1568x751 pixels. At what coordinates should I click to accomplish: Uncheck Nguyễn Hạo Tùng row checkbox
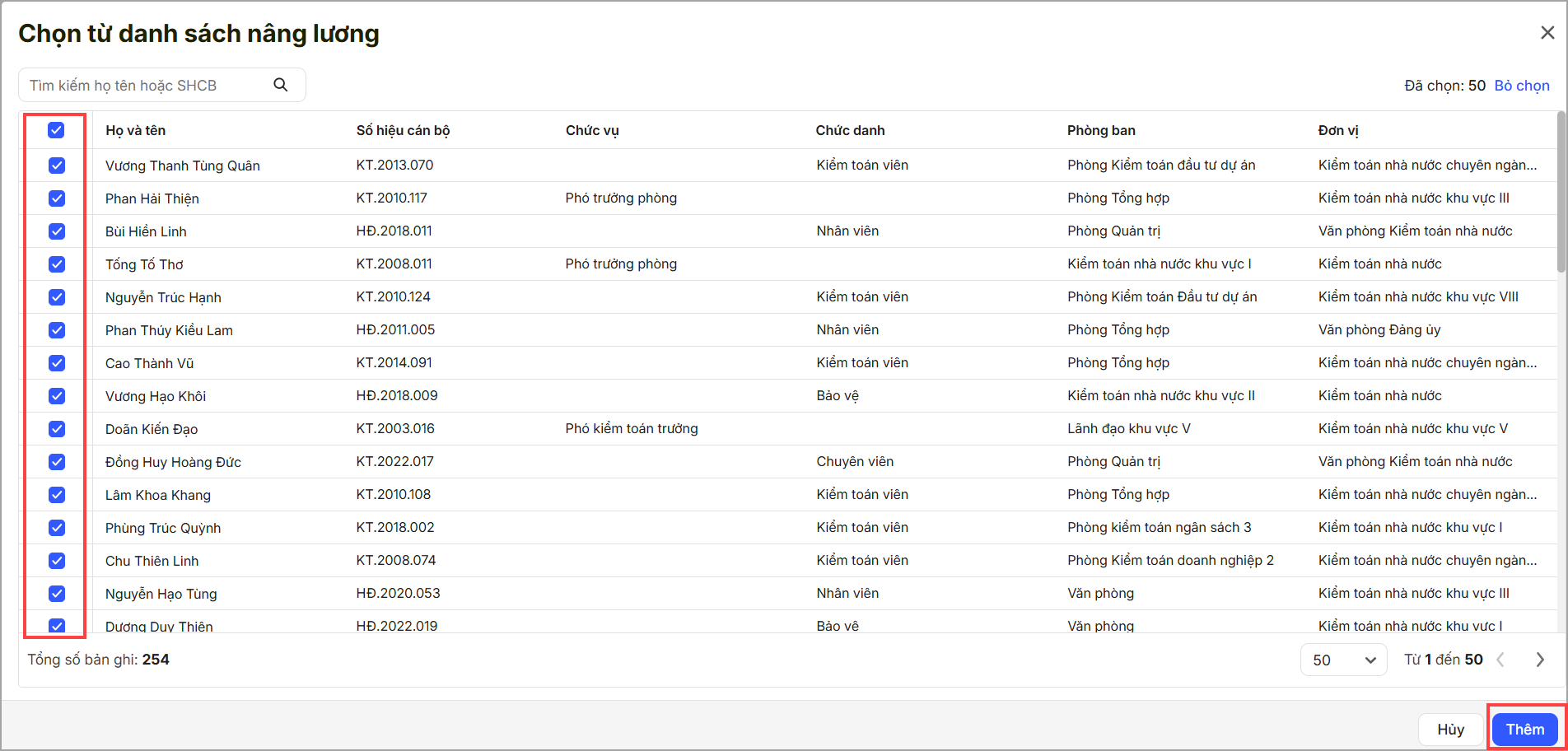[x=56, y=594]
